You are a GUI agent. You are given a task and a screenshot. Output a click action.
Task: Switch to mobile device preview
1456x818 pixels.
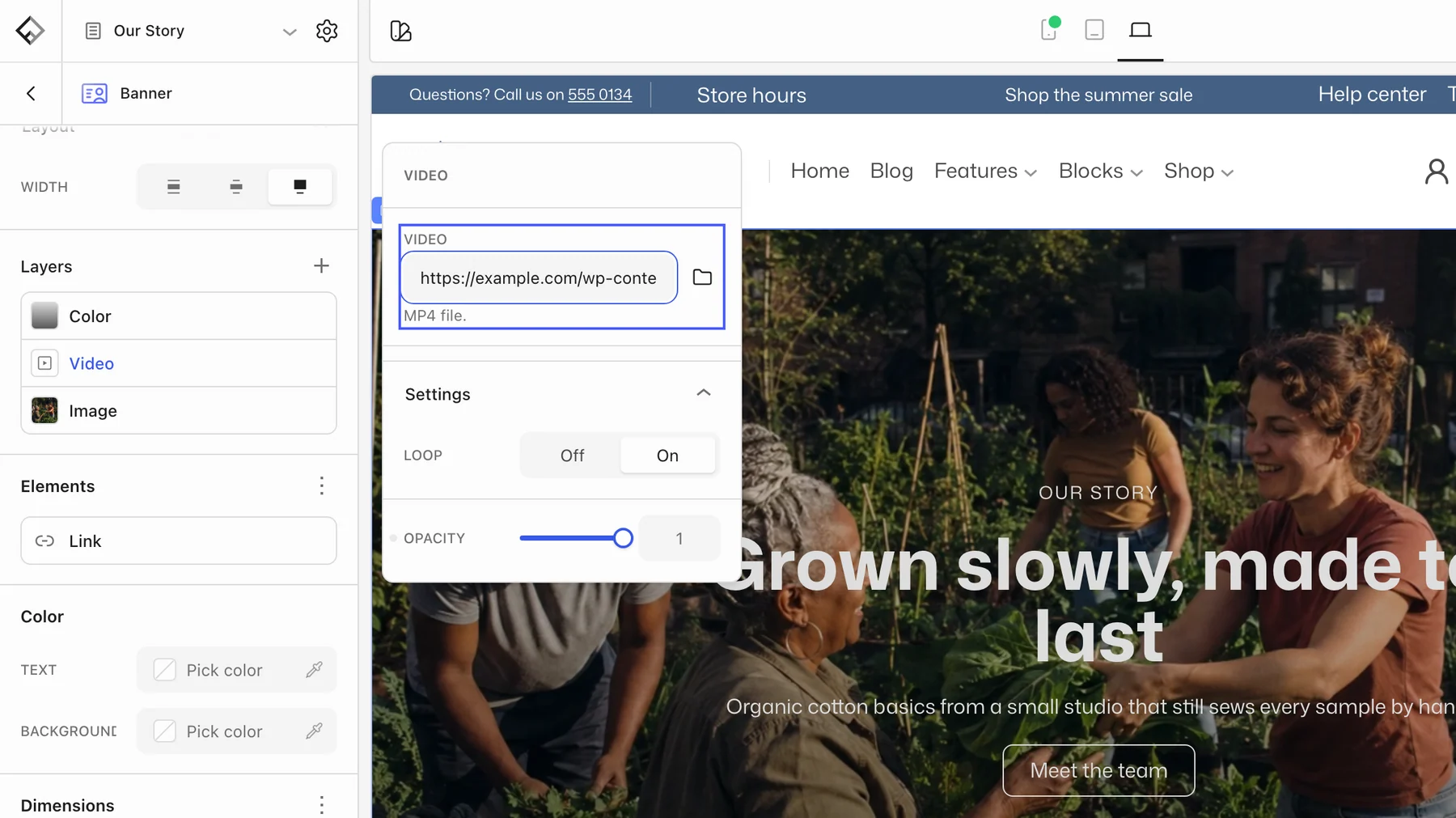tap(1049, 30)
